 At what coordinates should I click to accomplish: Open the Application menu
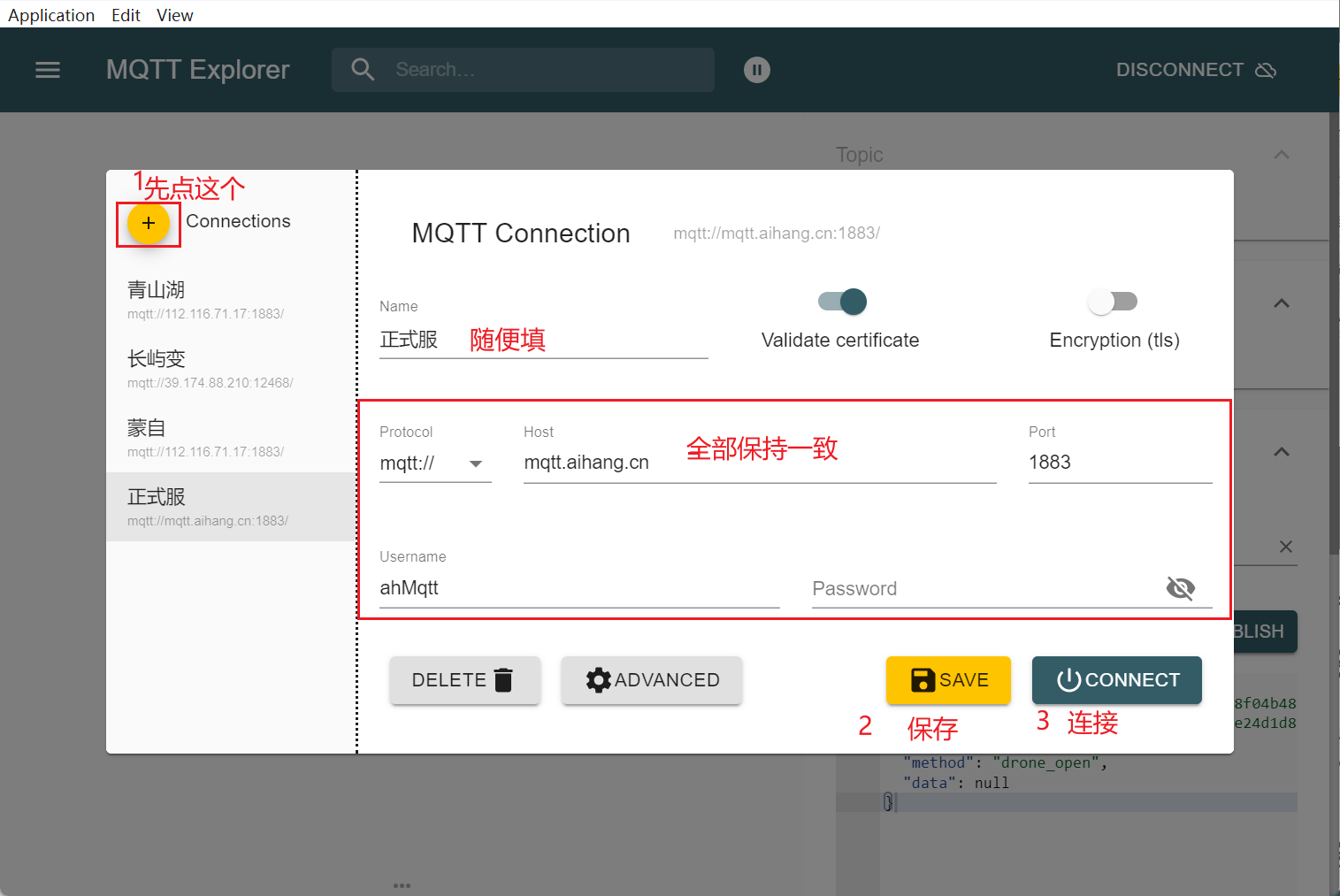pos(51,15)
